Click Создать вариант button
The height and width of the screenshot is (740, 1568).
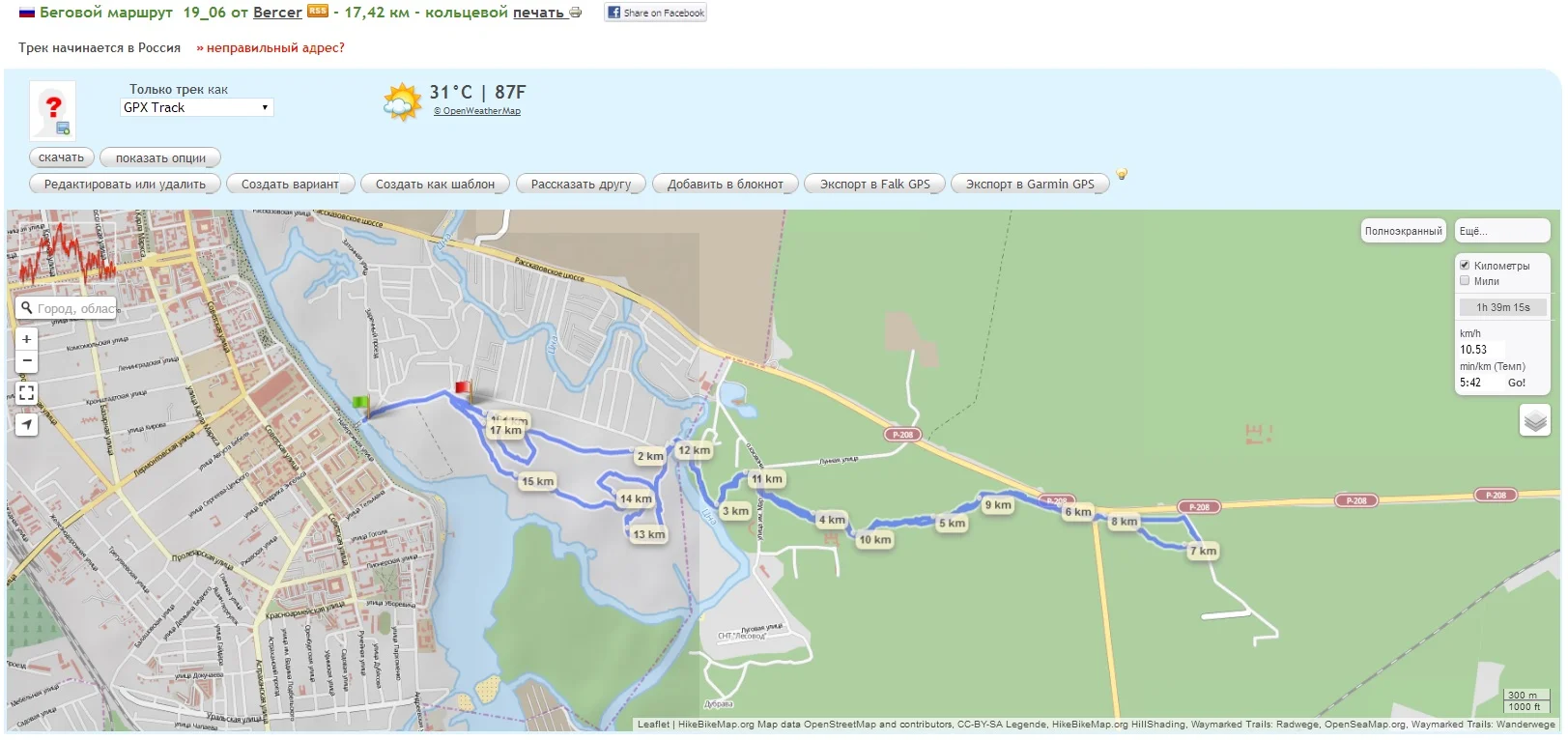[290, 184]
